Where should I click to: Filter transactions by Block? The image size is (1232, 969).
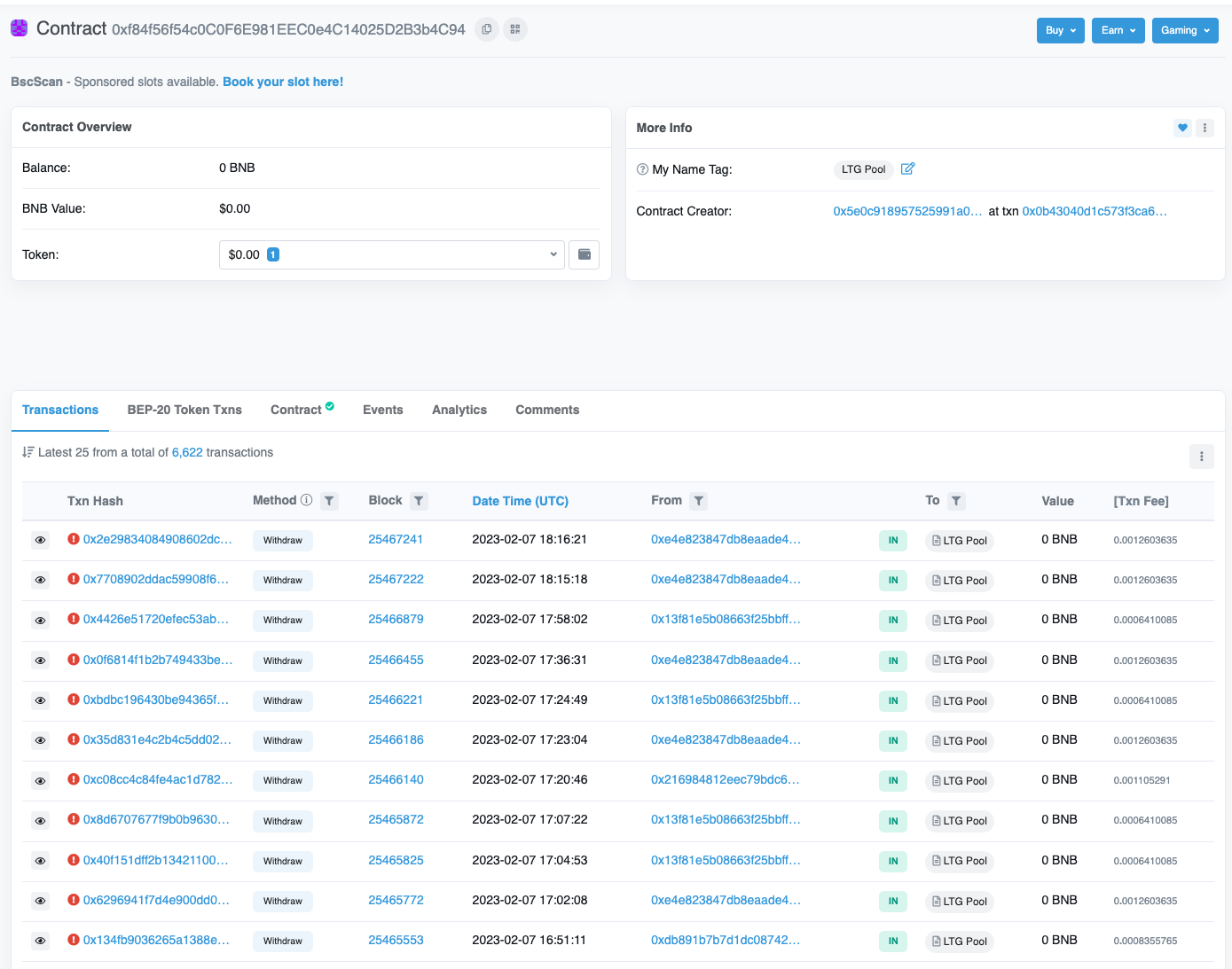(419, 501)
